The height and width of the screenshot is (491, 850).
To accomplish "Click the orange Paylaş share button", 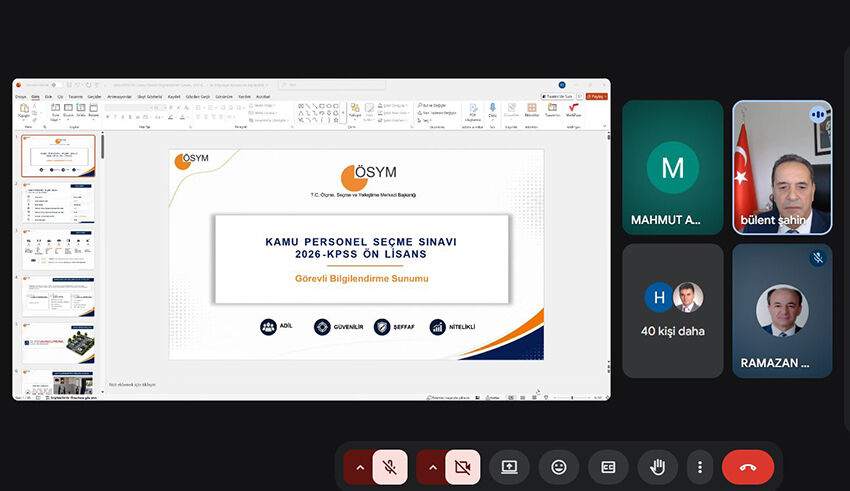I will tap(596, 96).
